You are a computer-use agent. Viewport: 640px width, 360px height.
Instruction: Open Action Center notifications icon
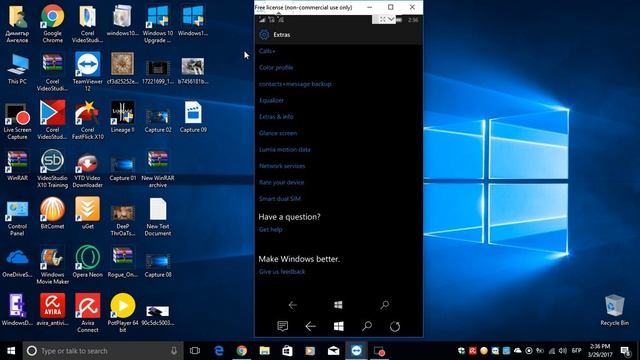pos(625,351)
